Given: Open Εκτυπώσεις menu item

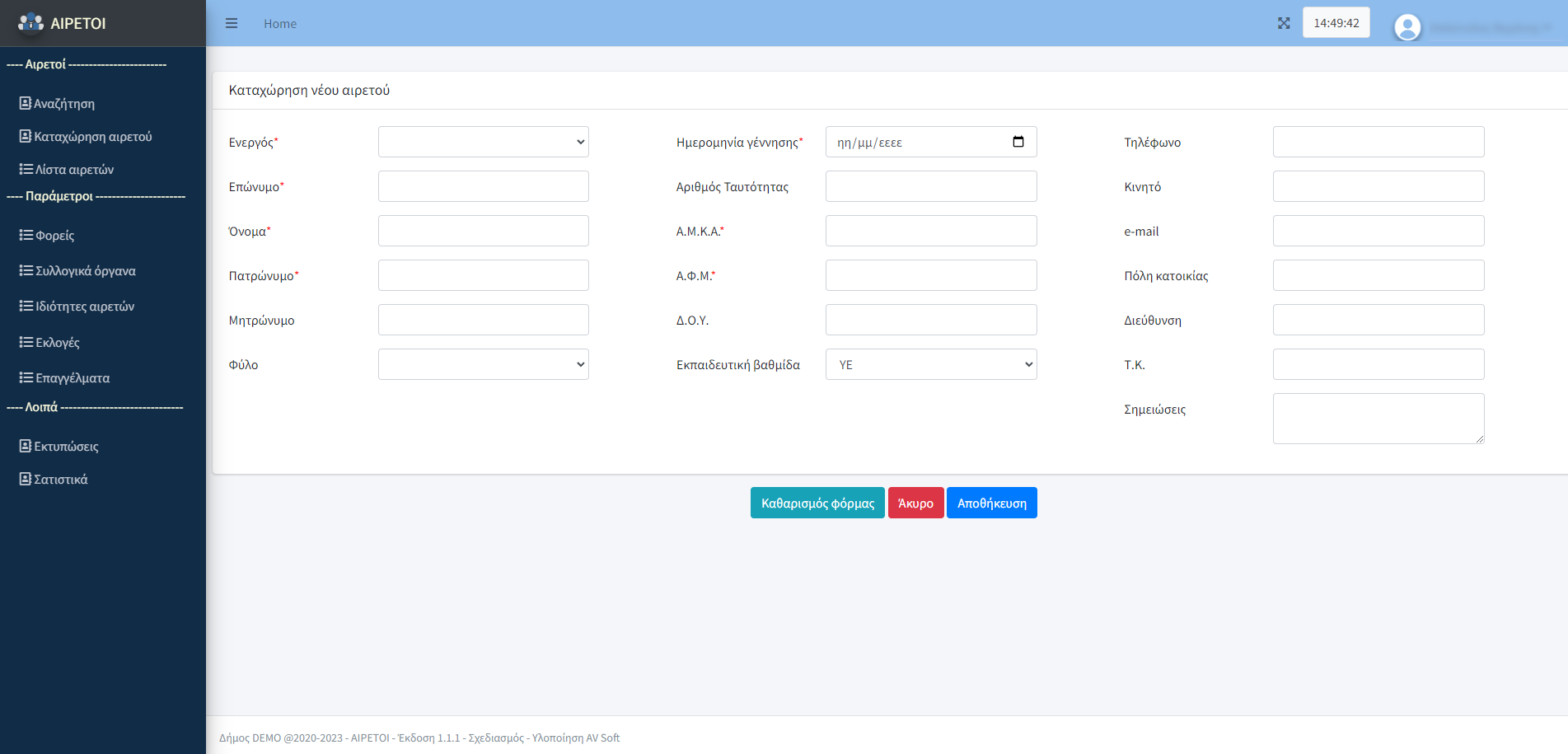Looking at the screenshot, I should click(66, 447).
